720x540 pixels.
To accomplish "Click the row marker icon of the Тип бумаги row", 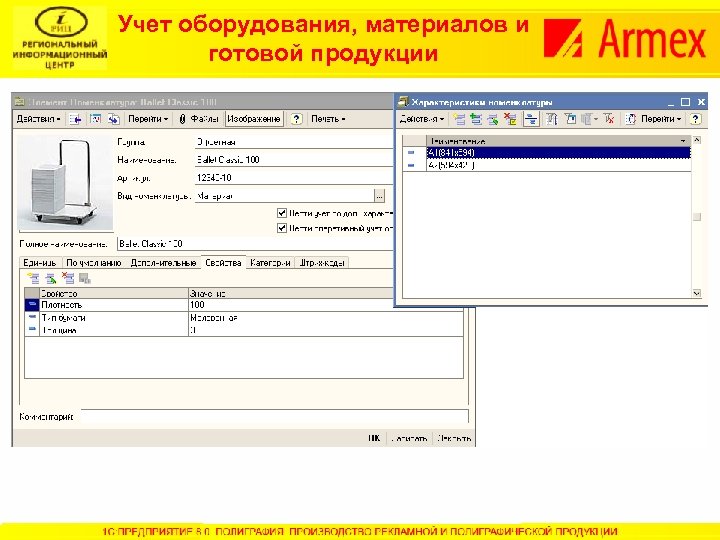I will click(x=32, y=317).
